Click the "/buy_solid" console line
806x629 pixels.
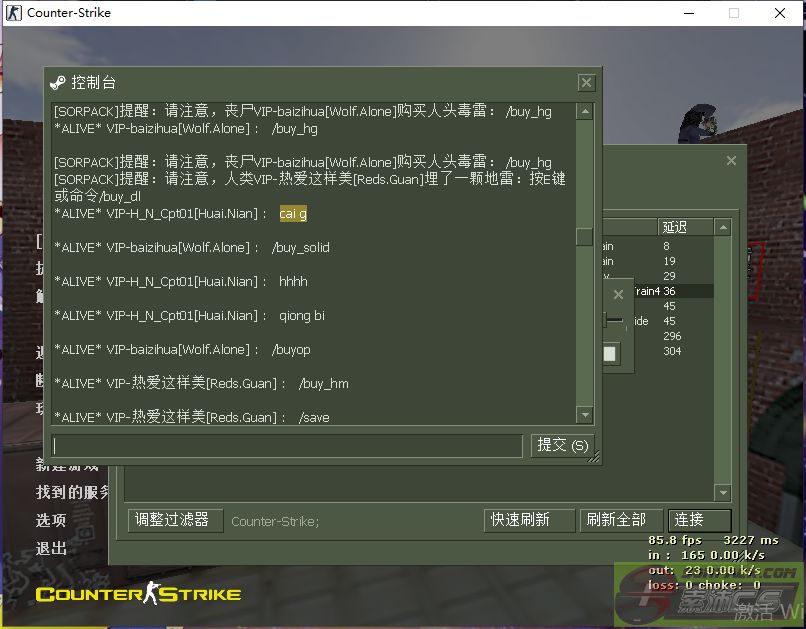[x=301, y=248]
